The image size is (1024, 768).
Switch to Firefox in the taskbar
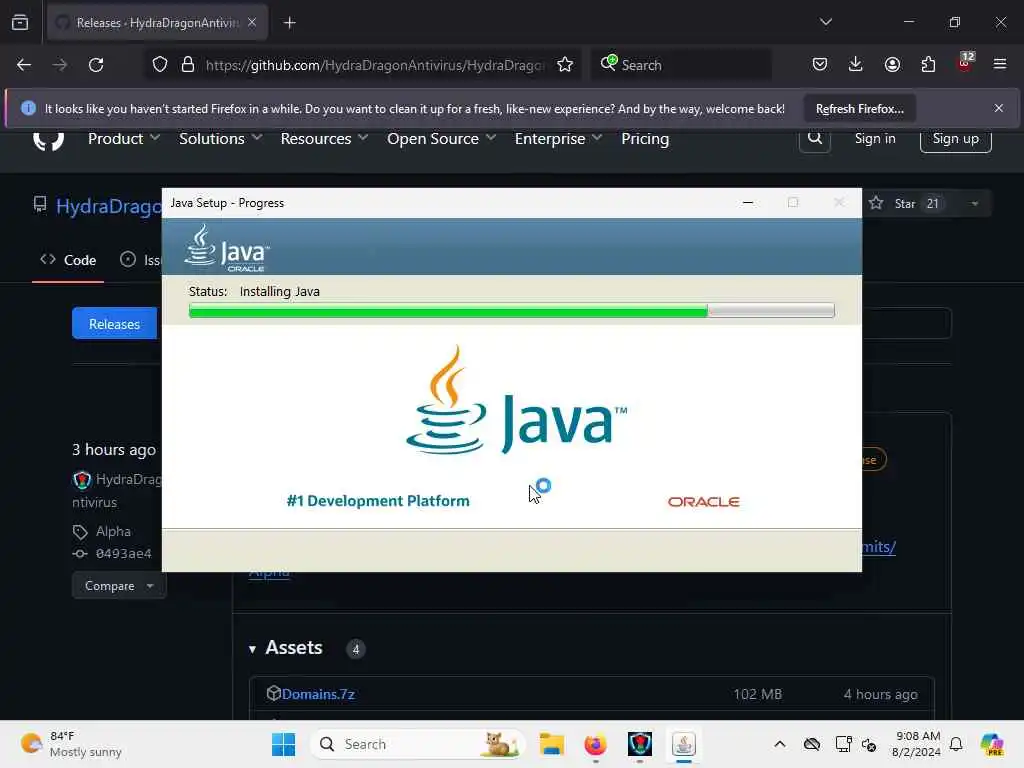595,744
